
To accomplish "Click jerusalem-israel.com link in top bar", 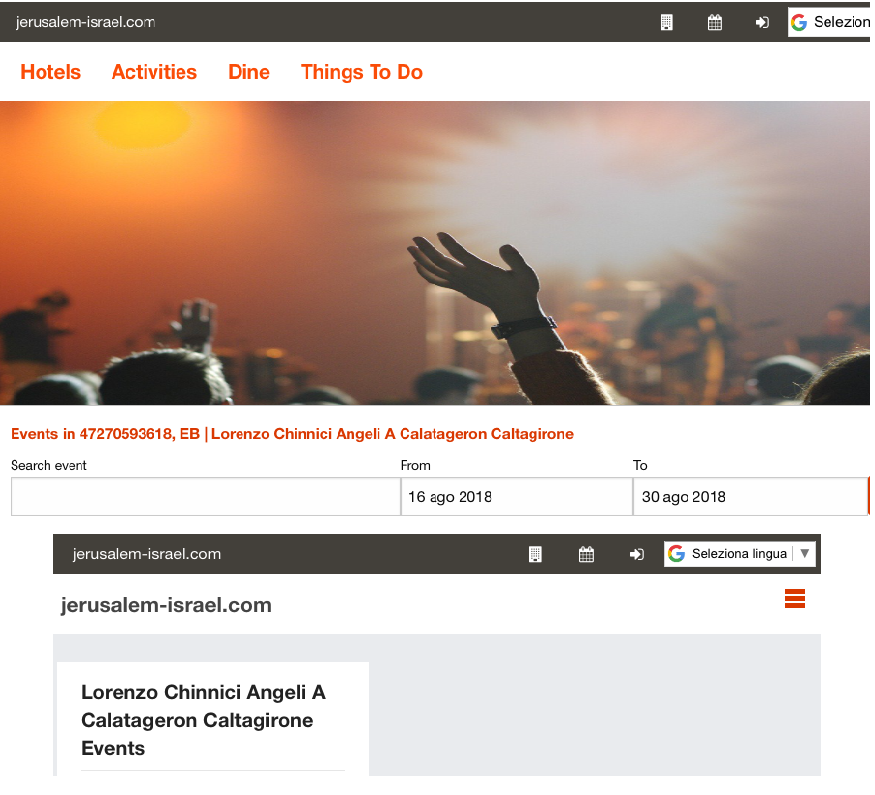I will [x=85, y=22].
